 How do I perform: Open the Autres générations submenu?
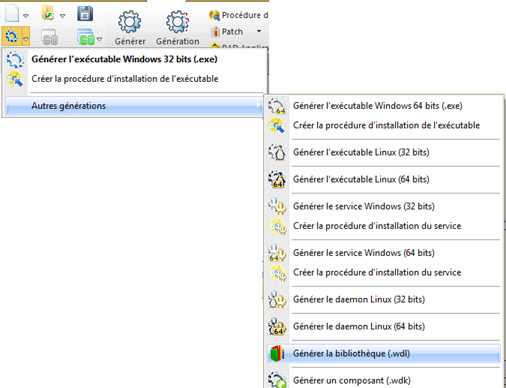click(133, 106)
